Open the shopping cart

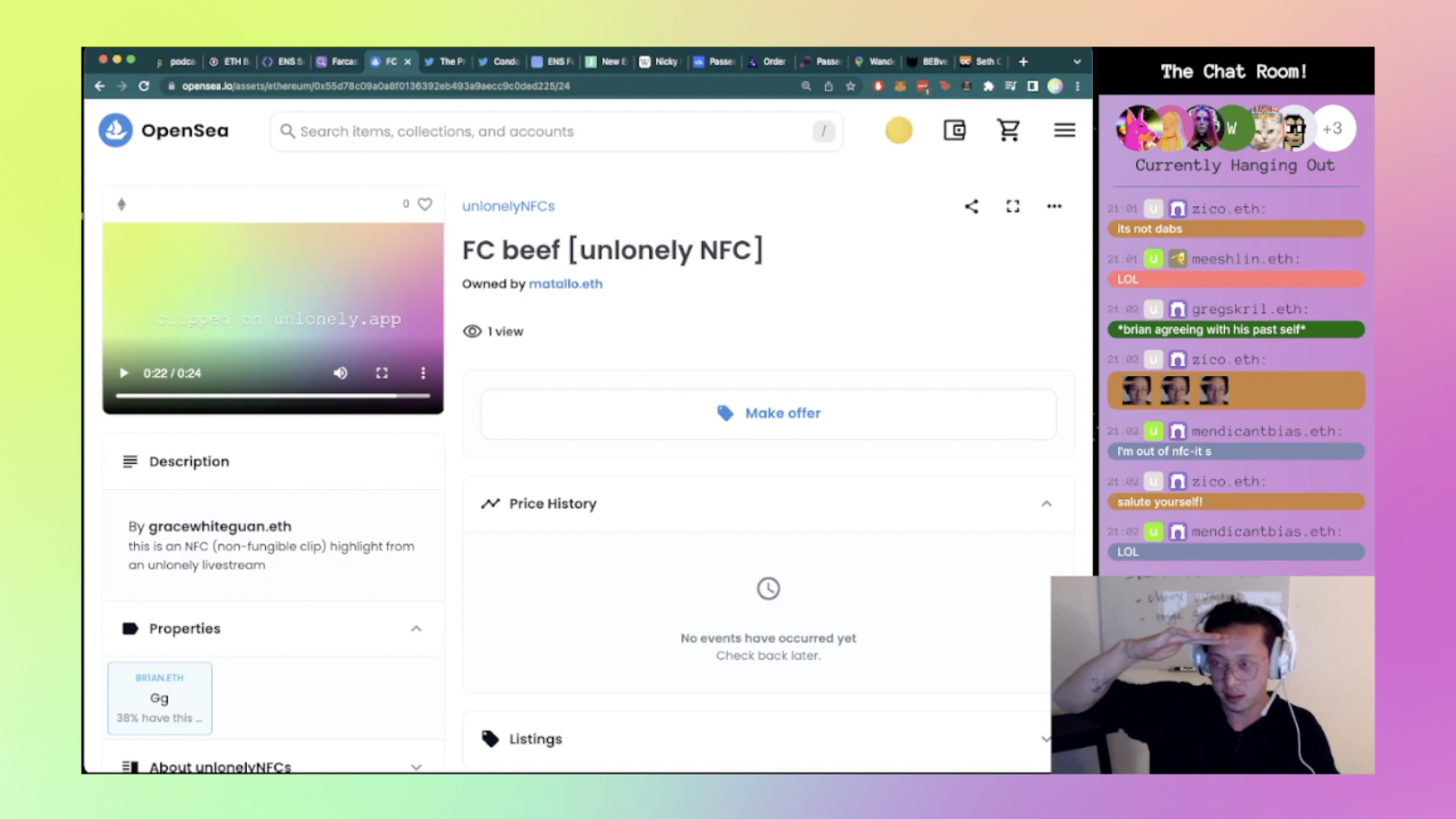[1009, 130]
